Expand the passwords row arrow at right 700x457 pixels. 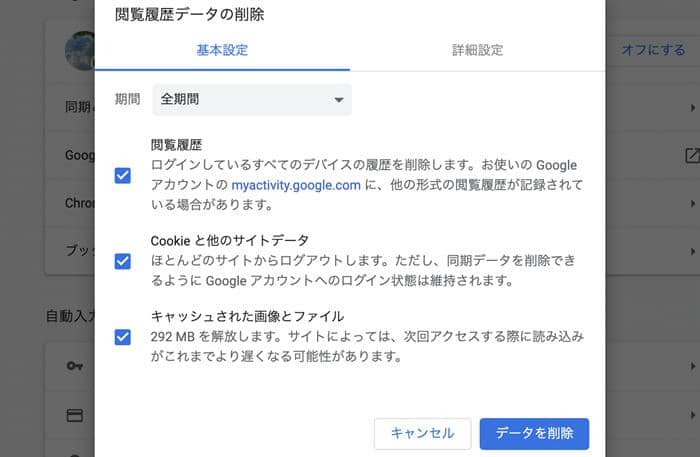tap(692, 366)
